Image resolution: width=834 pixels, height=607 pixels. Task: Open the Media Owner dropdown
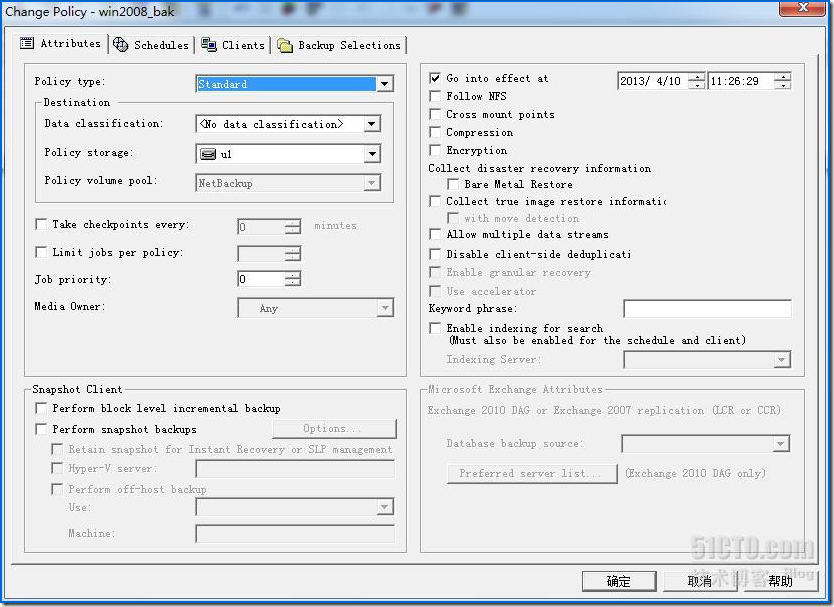(385, 308)
